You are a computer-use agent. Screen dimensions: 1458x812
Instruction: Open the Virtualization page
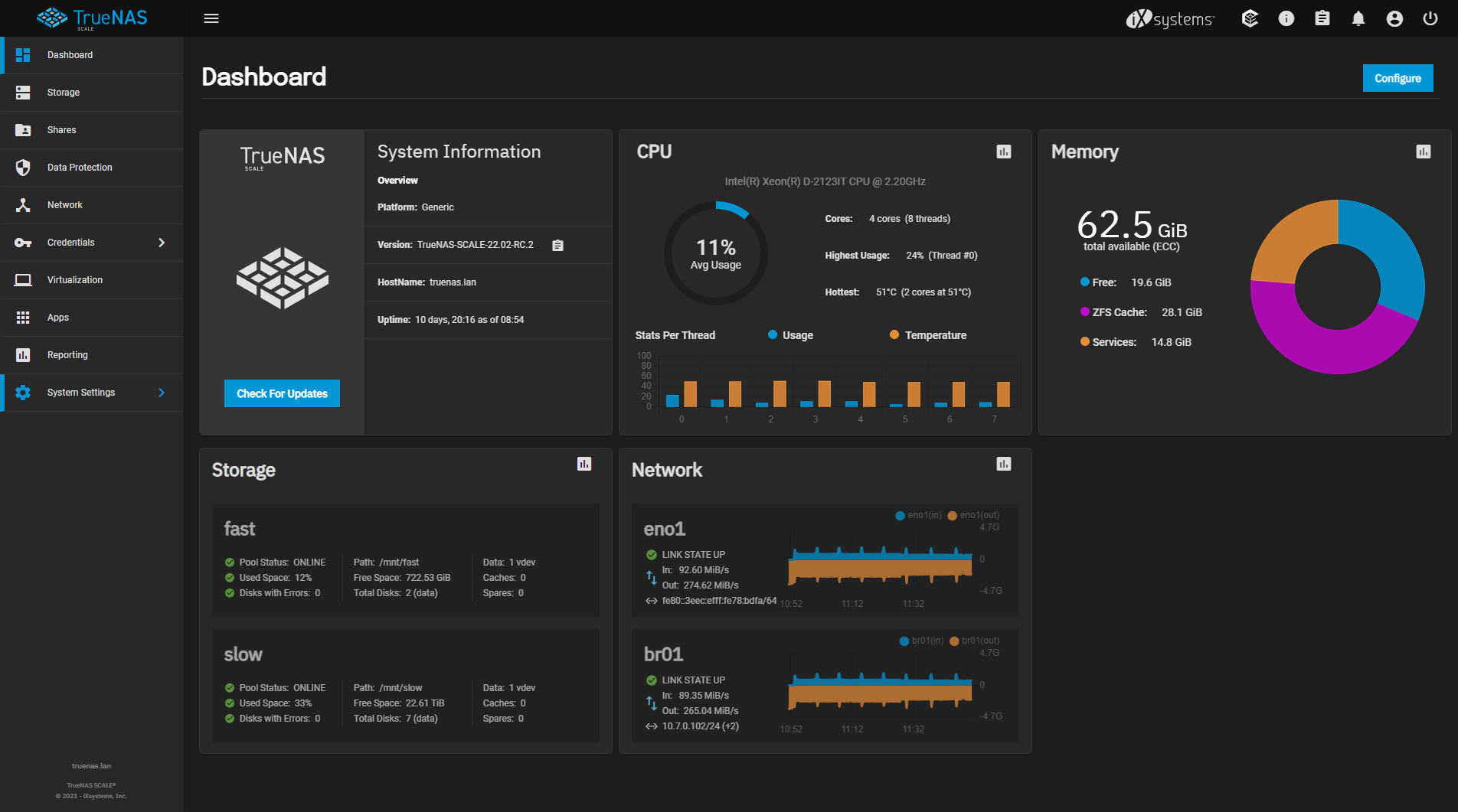(74, 280)
